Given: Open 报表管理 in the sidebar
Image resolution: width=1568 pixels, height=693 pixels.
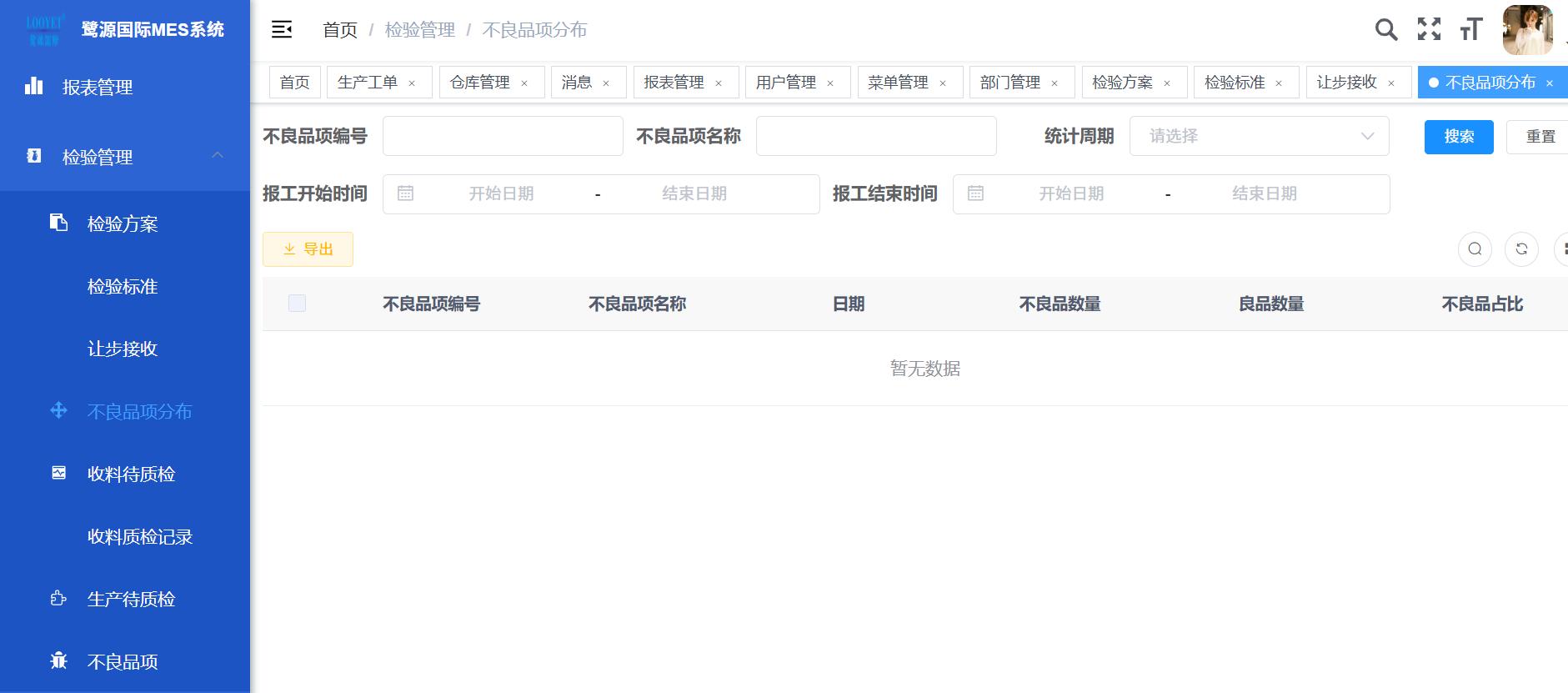Looking at the screenshot, I should [98, 87].
